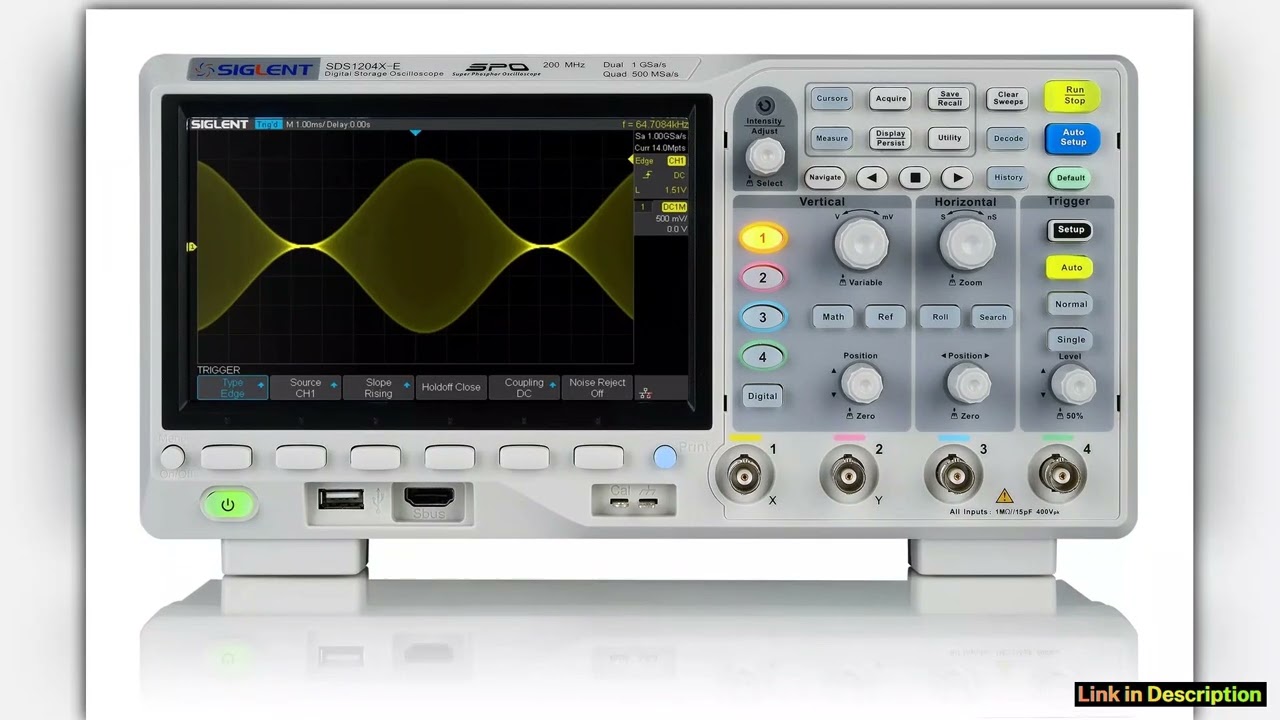The width and height of the screenshot is (1280, 720).
Task: Click the Navigate button
Action: pyautogui.click(x=825, y=177)
